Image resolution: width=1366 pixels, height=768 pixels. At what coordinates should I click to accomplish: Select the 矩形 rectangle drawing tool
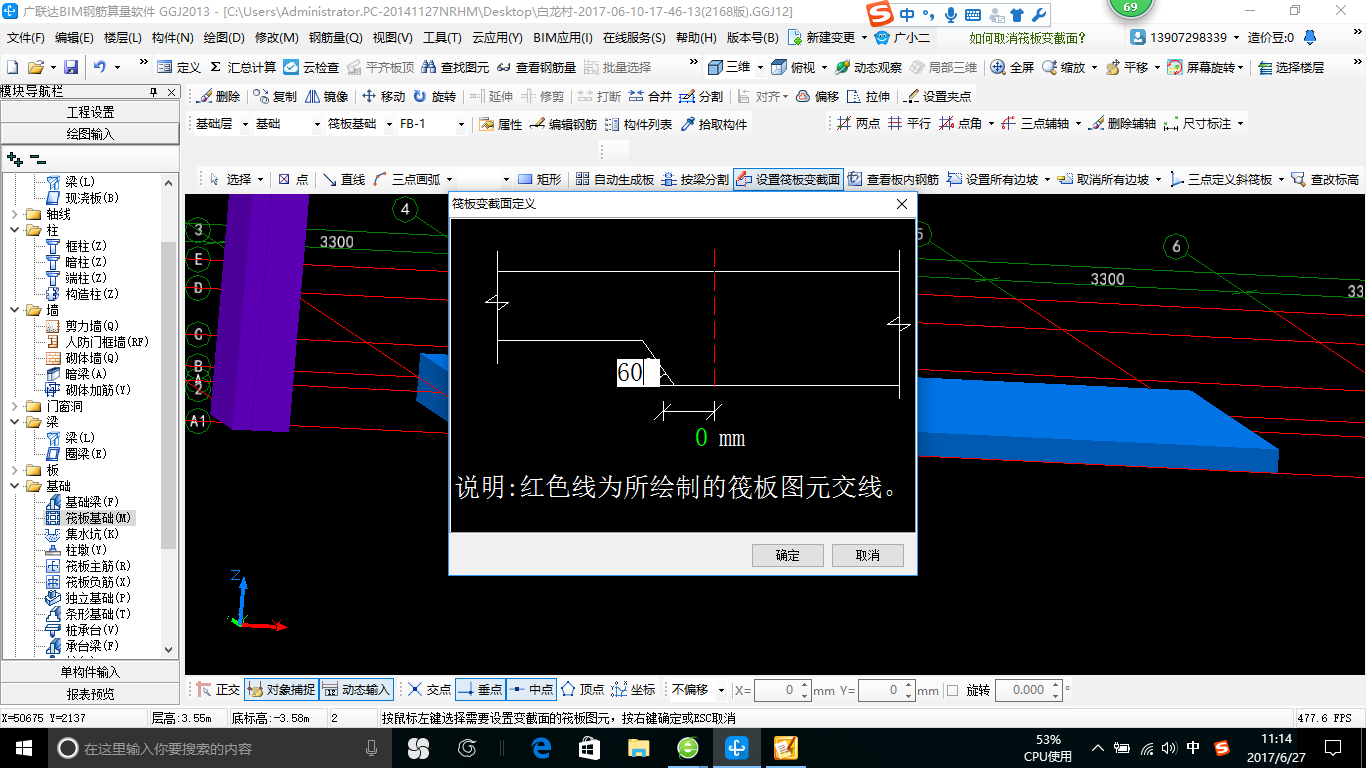click(x=539, y=180)
